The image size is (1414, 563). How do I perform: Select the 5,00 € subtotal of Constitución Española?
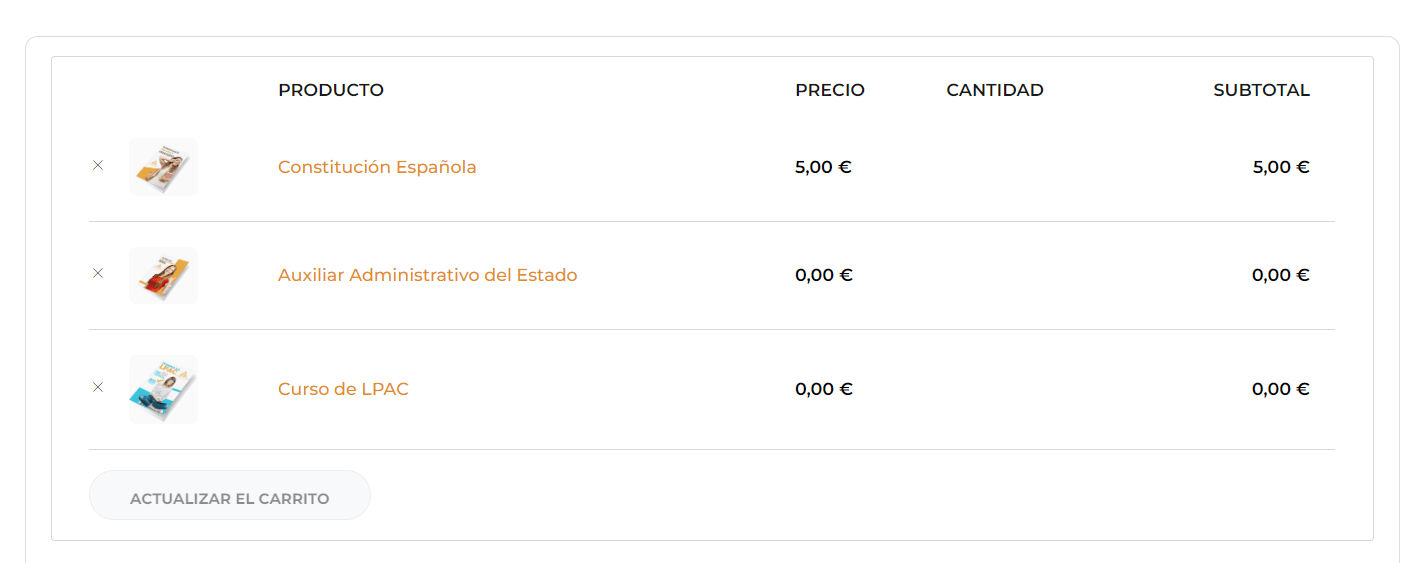(x=1281, y=167)
